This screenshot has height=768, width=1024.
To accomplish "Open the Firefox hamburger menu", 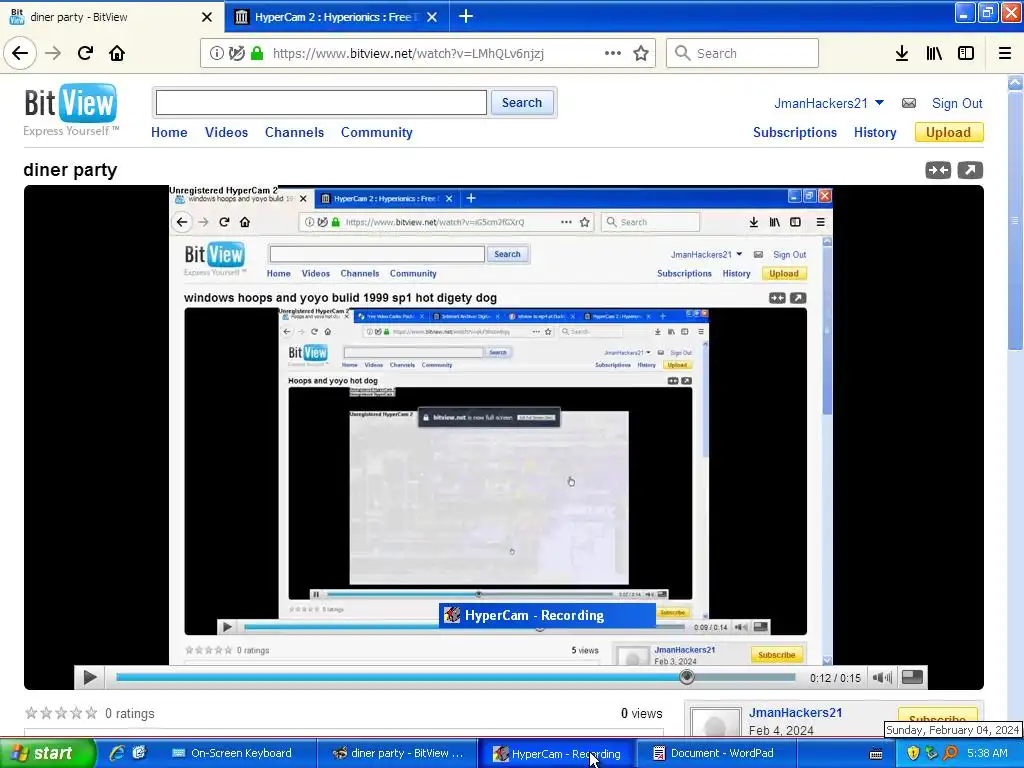I will coord(1005,53).
